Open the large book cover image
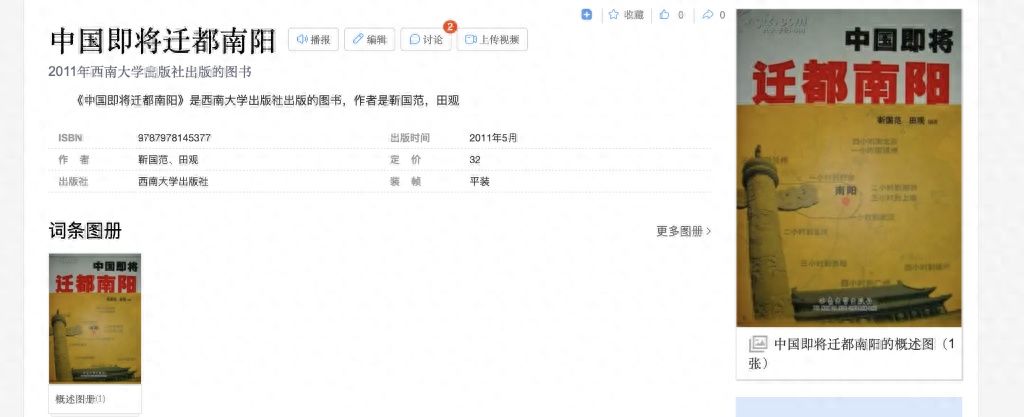The image size is (1024, 417). [849, 168]
